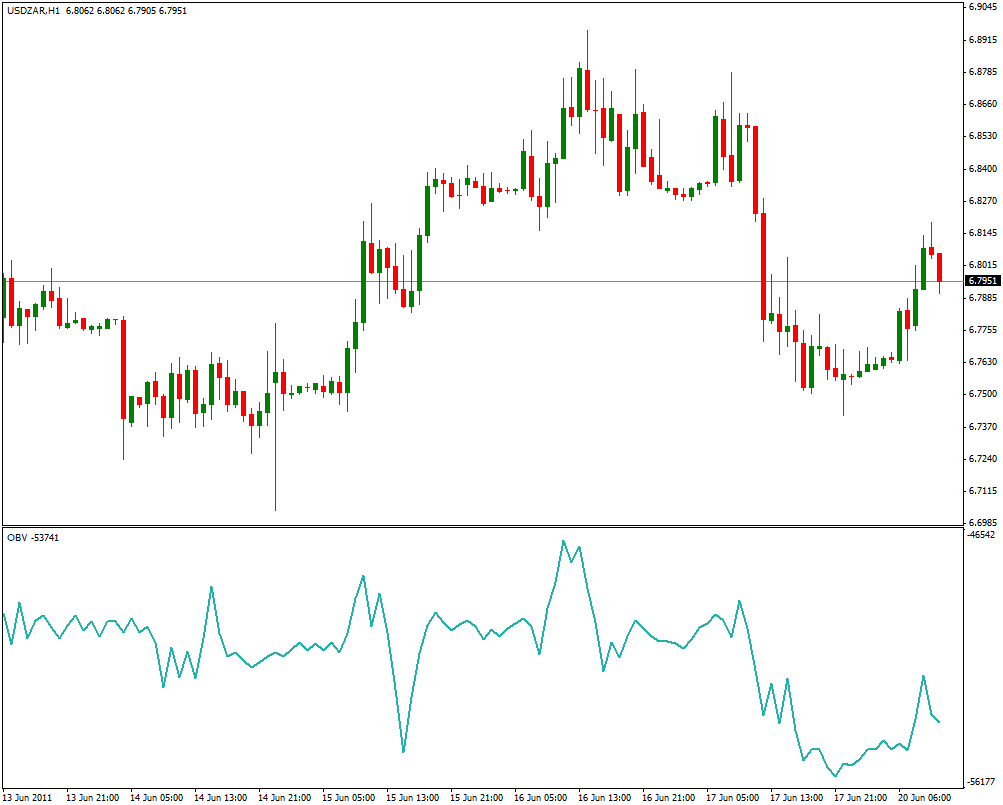1003x805 pixels.
Task: Click the 15 Jun 21:00 time label
Action: [x=477, y=797]
